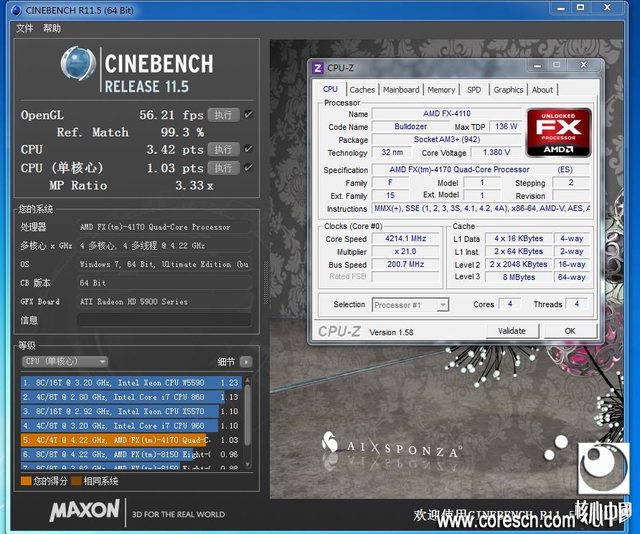
Task: Click the Multiplier x 21.0 value
Action: click(405, 251)
